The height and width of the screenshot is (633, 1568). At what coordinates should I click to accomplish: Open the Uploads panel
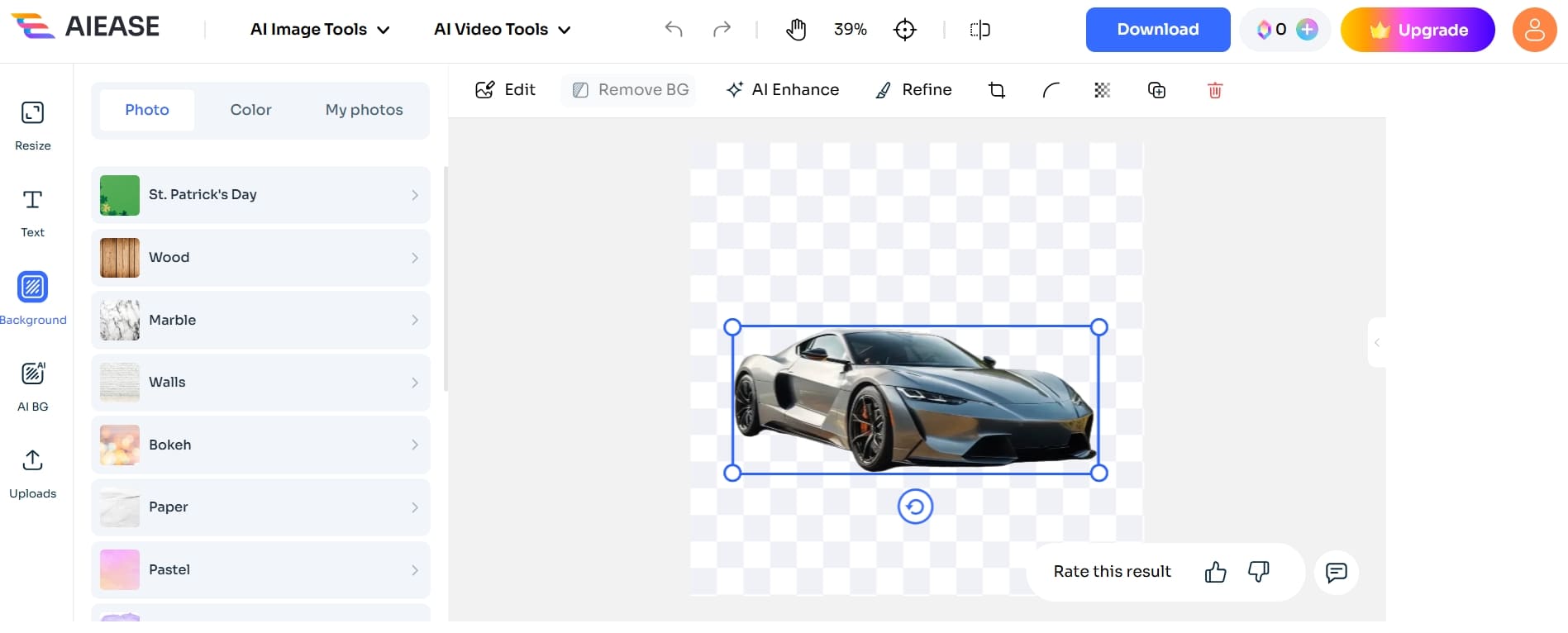pos(33,474)
